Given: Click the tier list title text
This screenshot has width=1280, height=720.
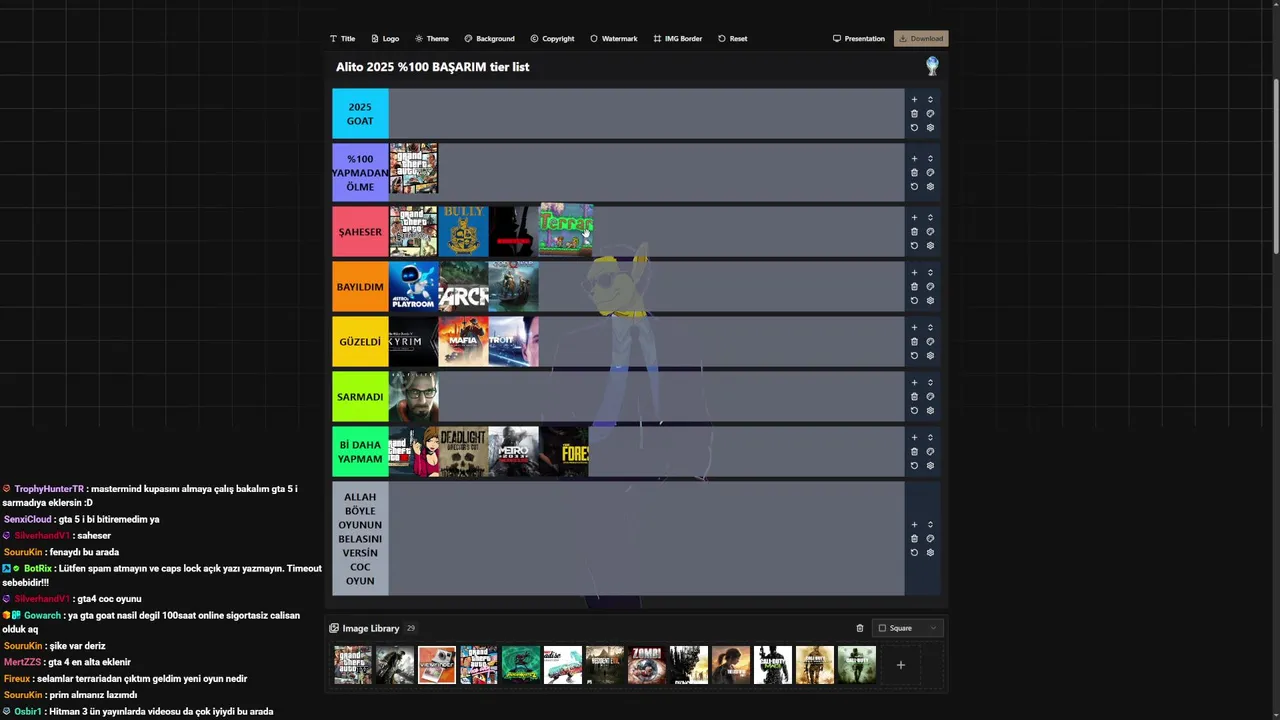Looking at the screenshot, I should coord(433,67).
